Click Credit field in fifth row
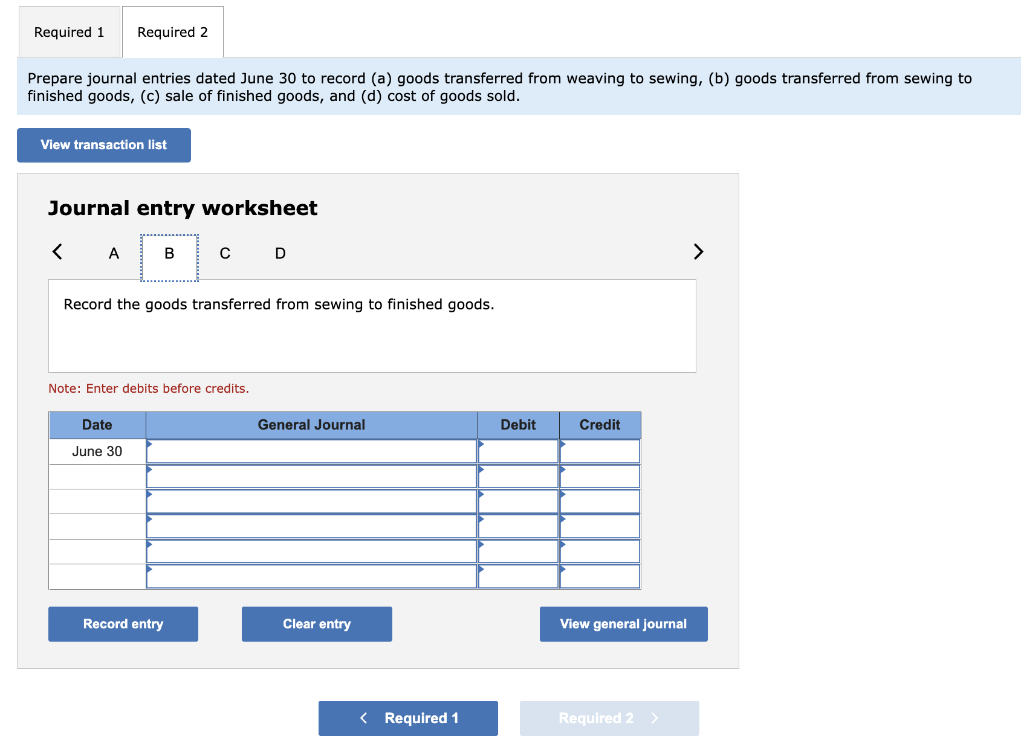1024x751 pixels. [x=600, y=551]
